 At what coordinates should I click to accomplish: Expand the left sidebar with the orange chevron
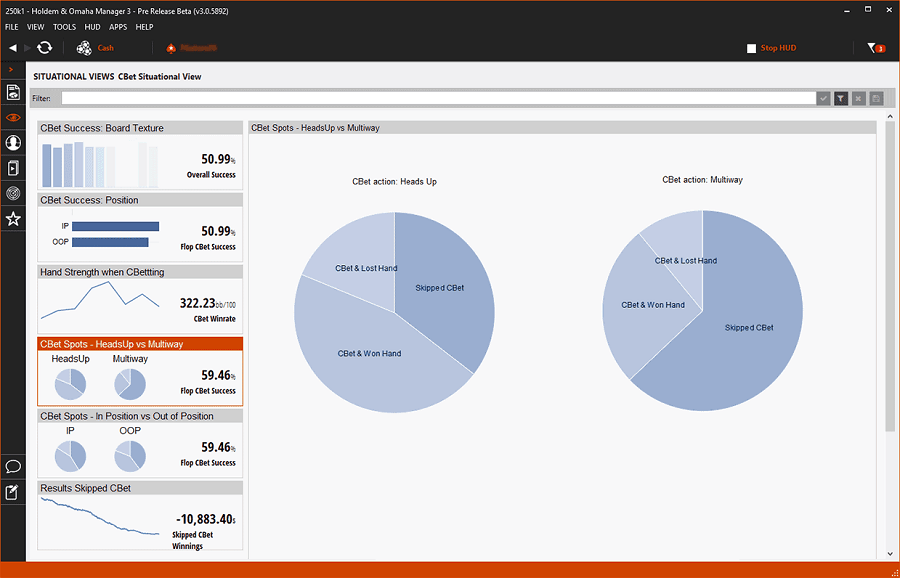(10, 70)
